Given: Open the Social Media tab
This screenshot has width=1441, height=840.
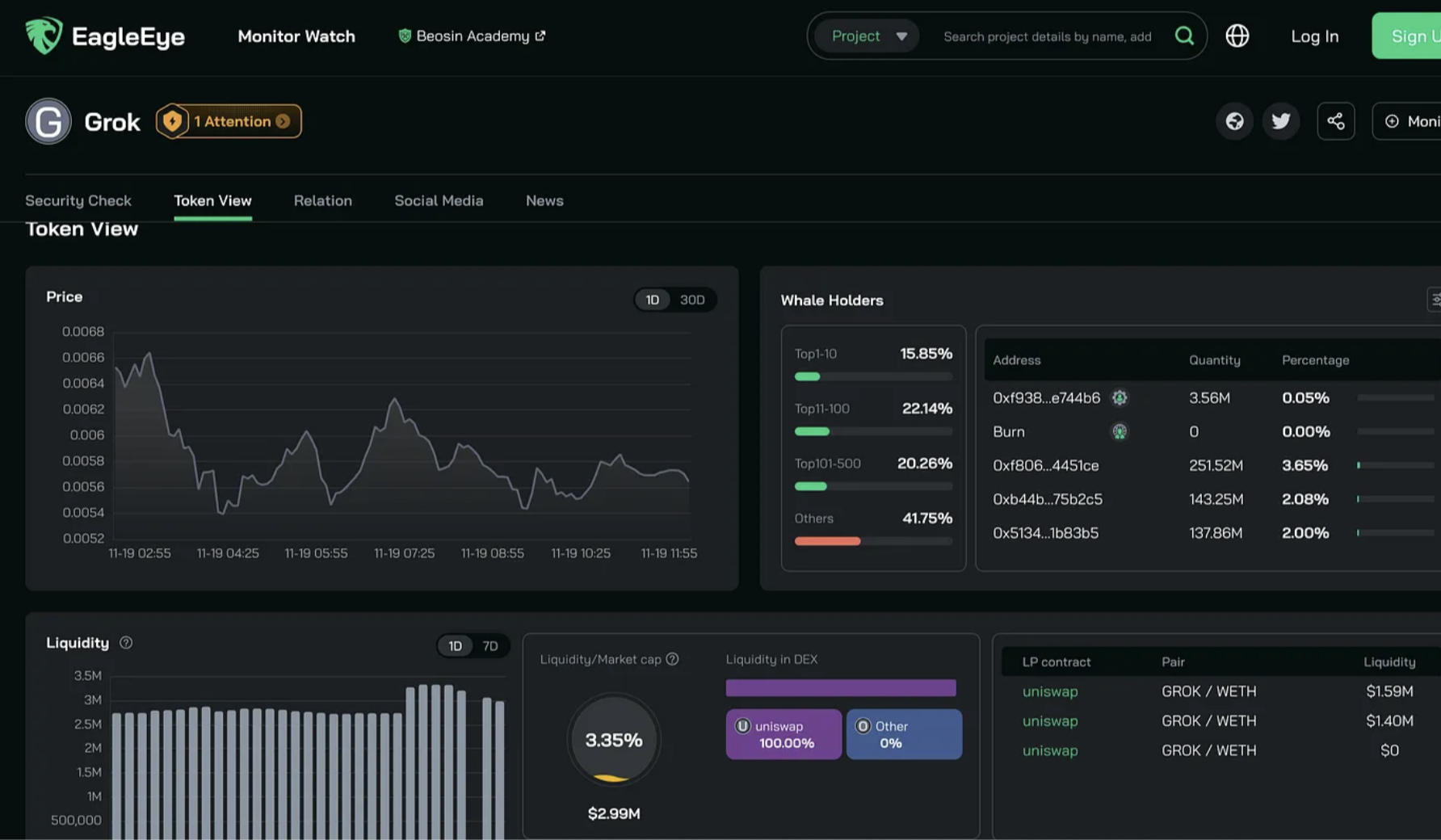Looking at the screenshot, I should pyautogui.click(x=439, y=200).
